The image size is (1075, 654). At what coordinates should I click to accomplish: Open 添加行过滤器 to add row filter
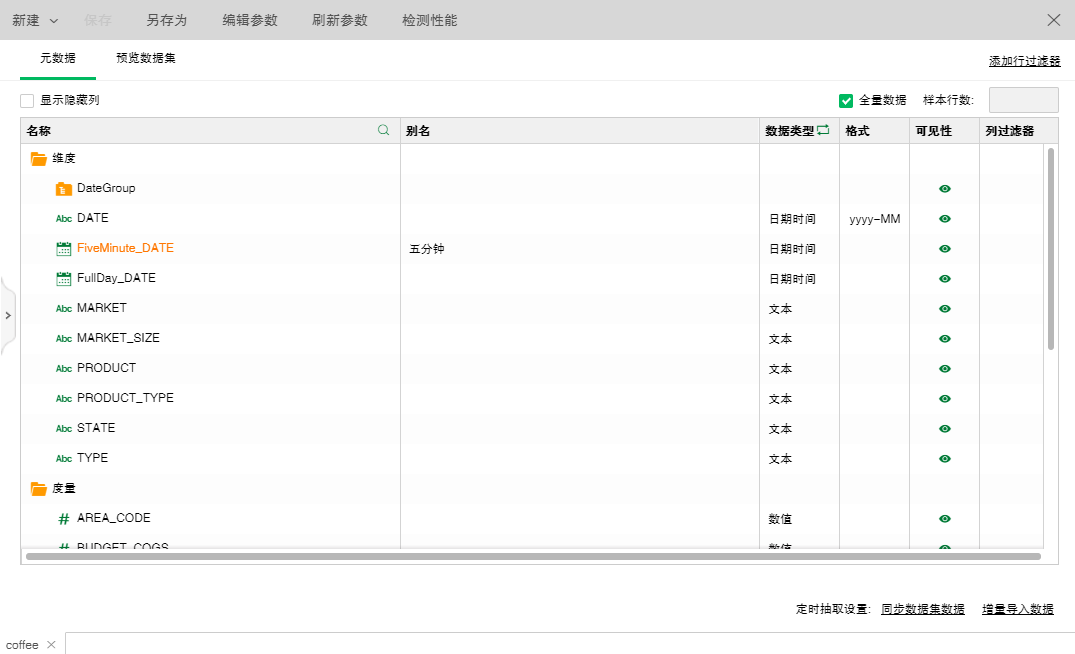1024,60
